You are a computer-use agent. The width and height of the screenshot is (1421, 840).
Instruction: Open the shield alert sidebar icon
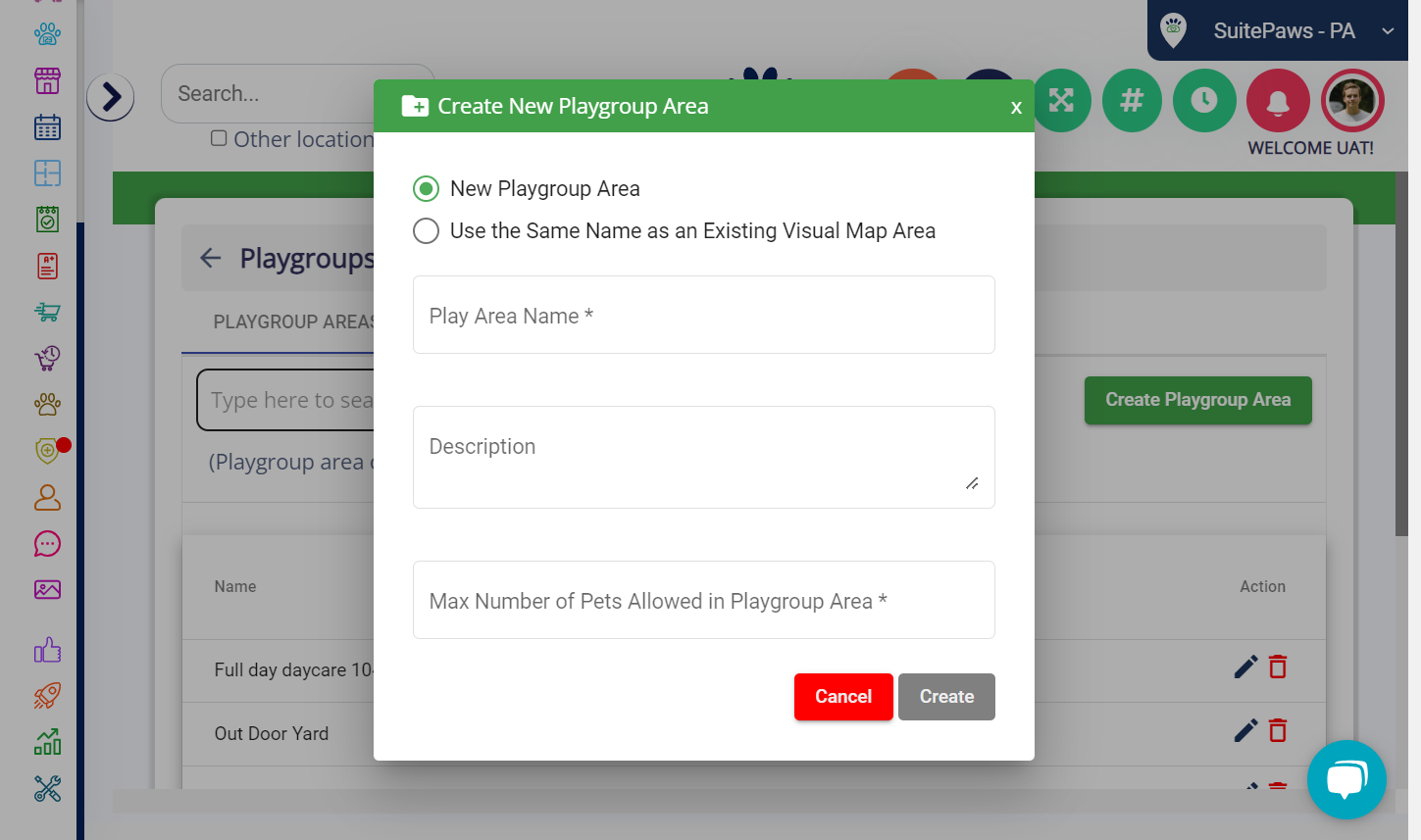coord(47,450)
